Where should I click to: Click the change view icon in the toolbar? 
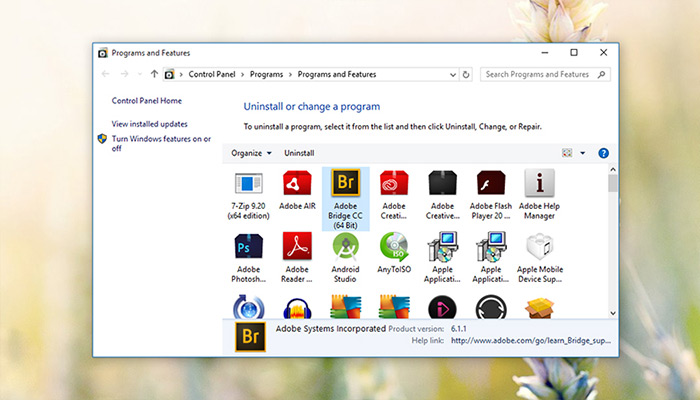(567, 153)
